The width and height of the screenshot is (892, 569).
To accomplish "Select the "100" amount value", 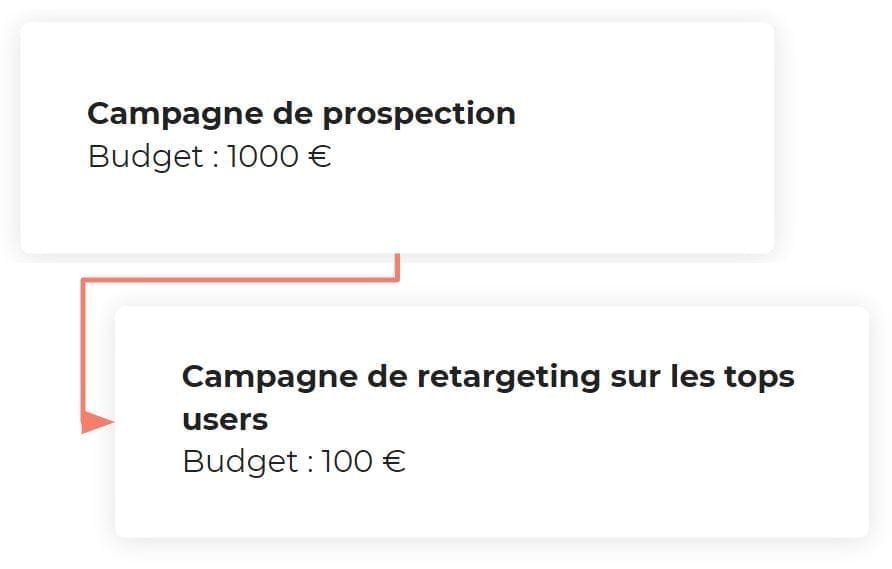I will click(347, 461).
